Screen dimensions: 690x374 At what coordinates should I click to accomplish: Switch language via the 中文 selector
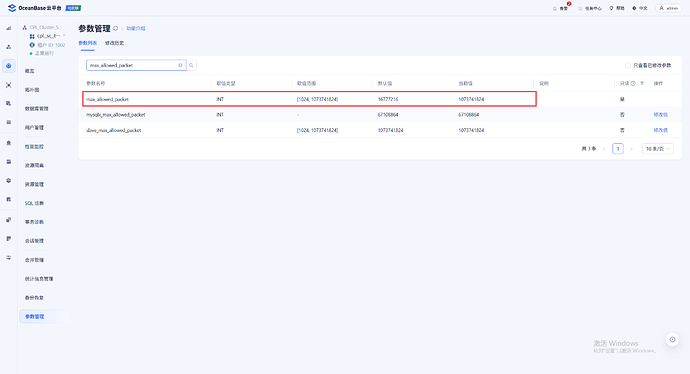coord(640,8)
